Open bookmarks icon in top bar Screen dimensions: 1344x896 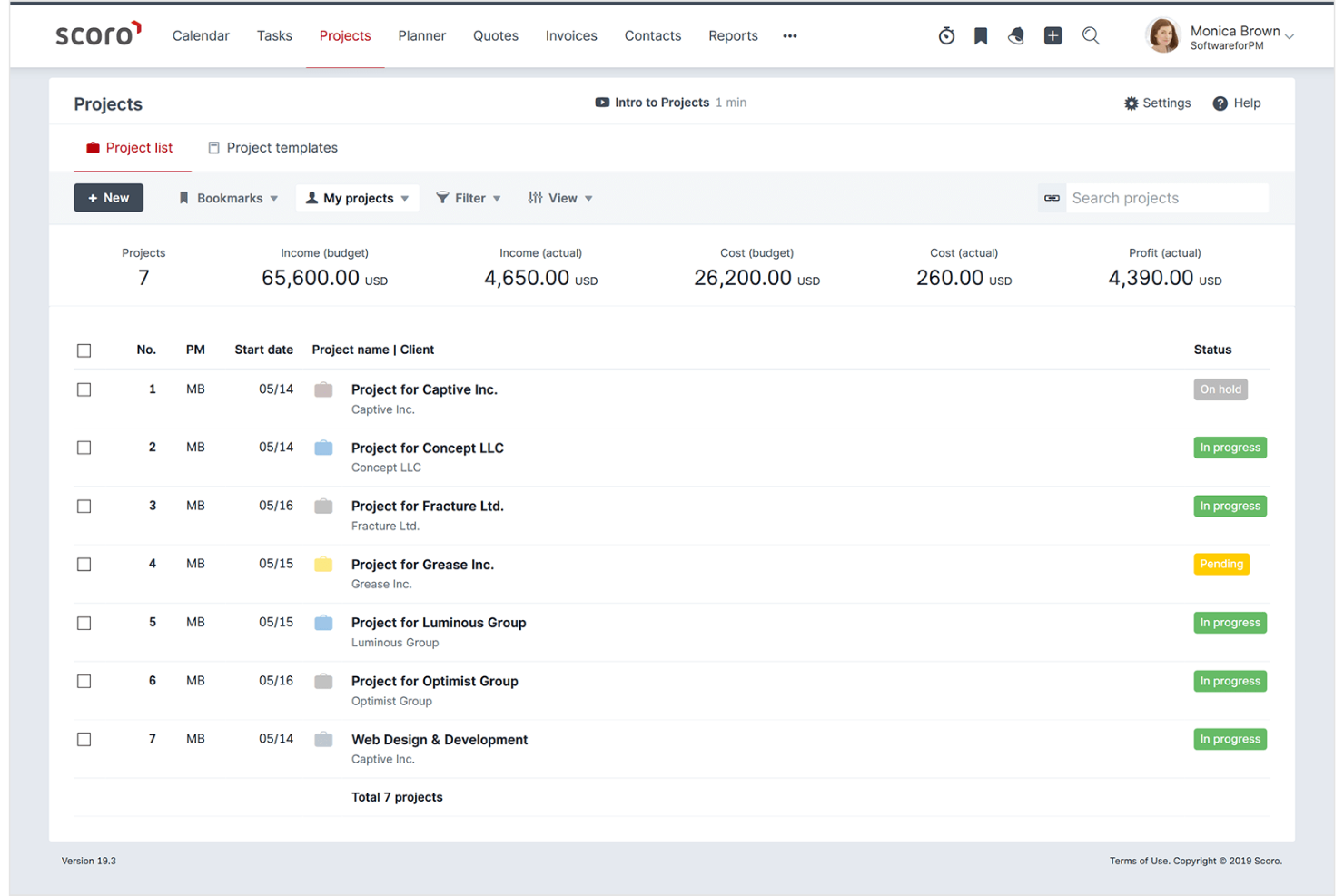(x=981, y=35)
